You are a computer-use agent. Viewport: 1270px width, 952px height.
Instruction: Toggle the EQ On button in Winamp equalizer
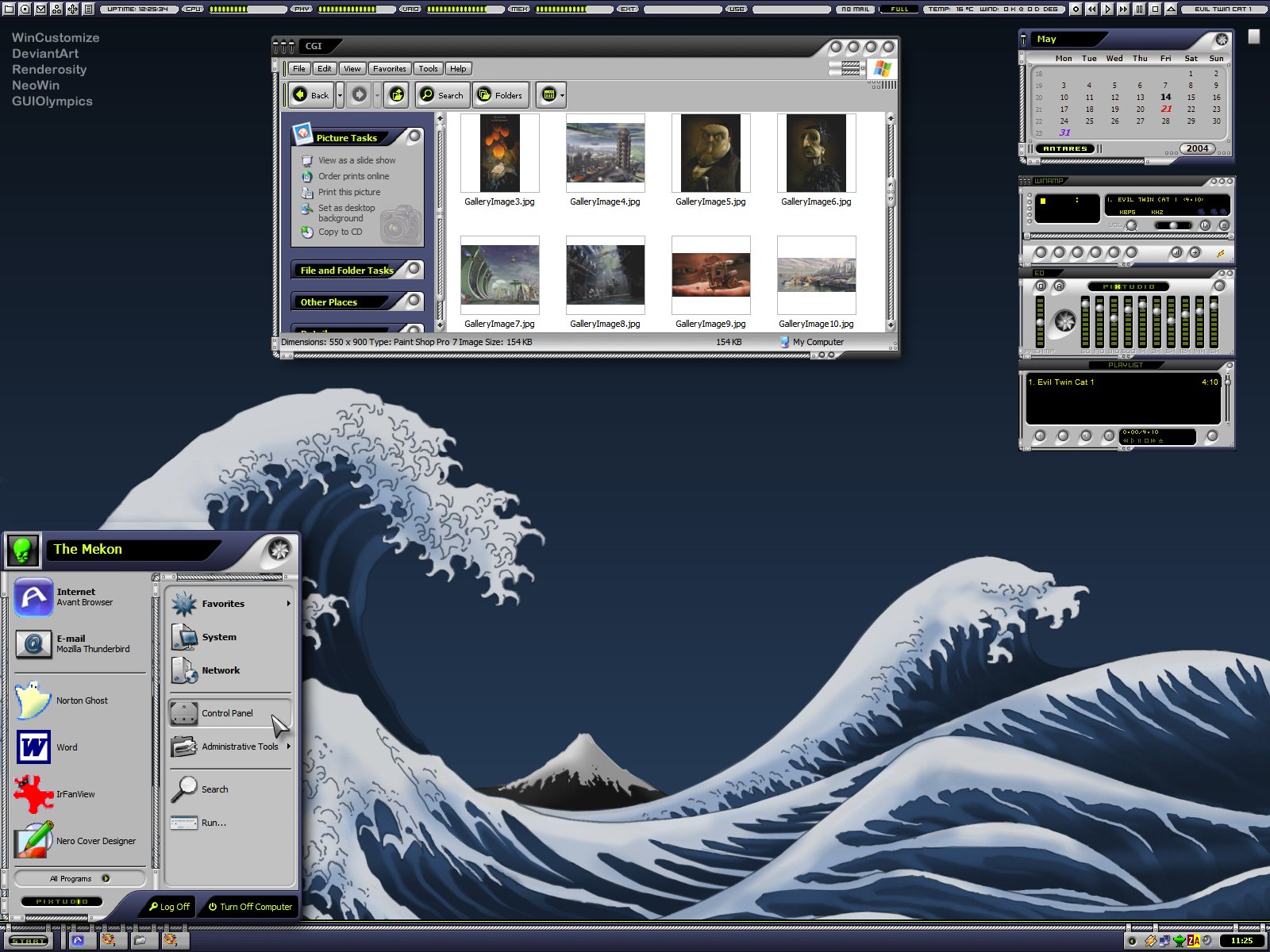pyautogui.click(x=1041, y=286)
